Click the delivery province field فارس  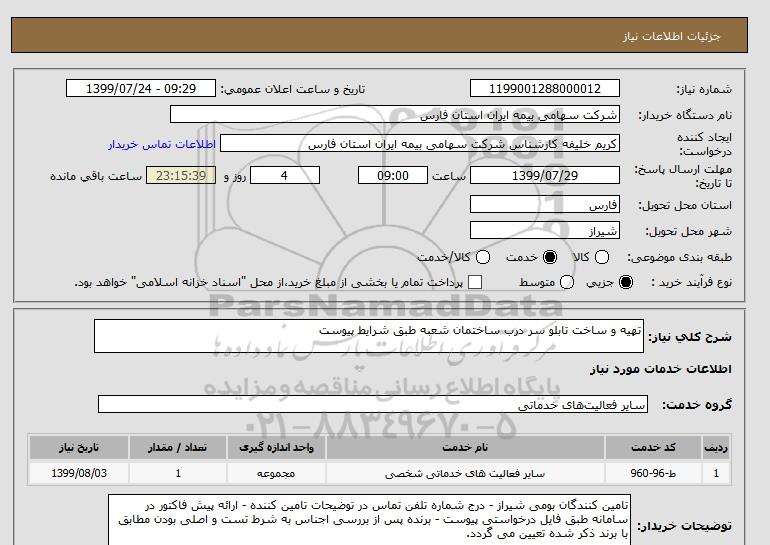tap(545, 204)
